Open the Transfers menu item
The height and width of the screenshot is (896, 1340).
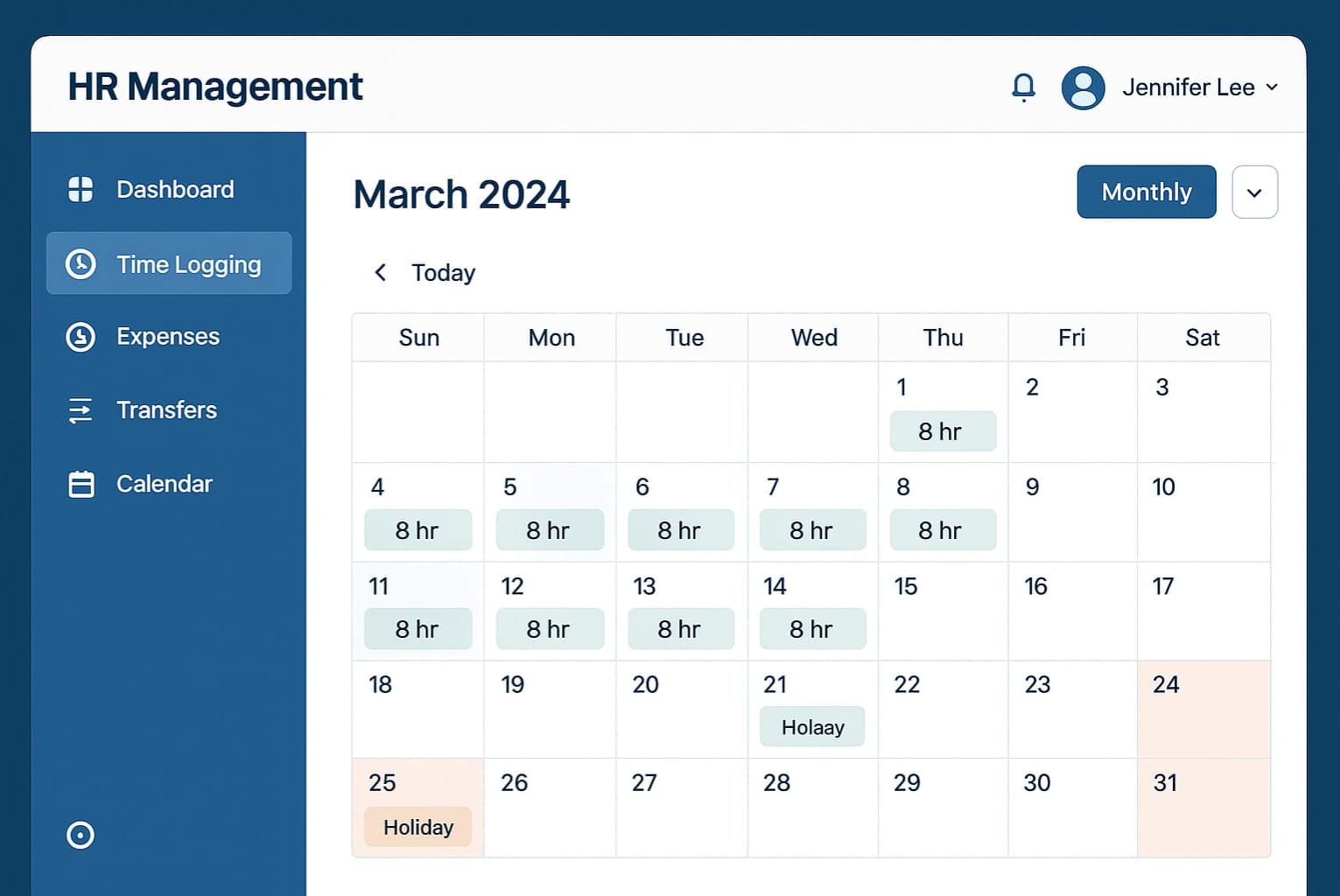pyautogui.click(x=167, y=410)
